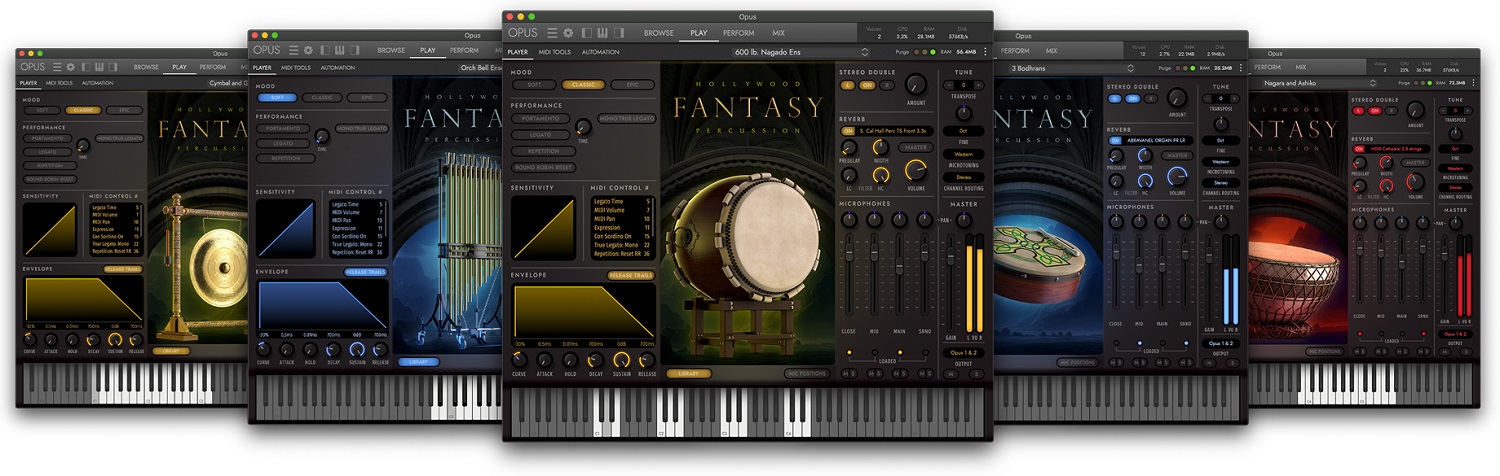This screenshot has height=476, width=1500.
Task: Toggle left sidebar layout icon in center window
Action: pos(588,33)
